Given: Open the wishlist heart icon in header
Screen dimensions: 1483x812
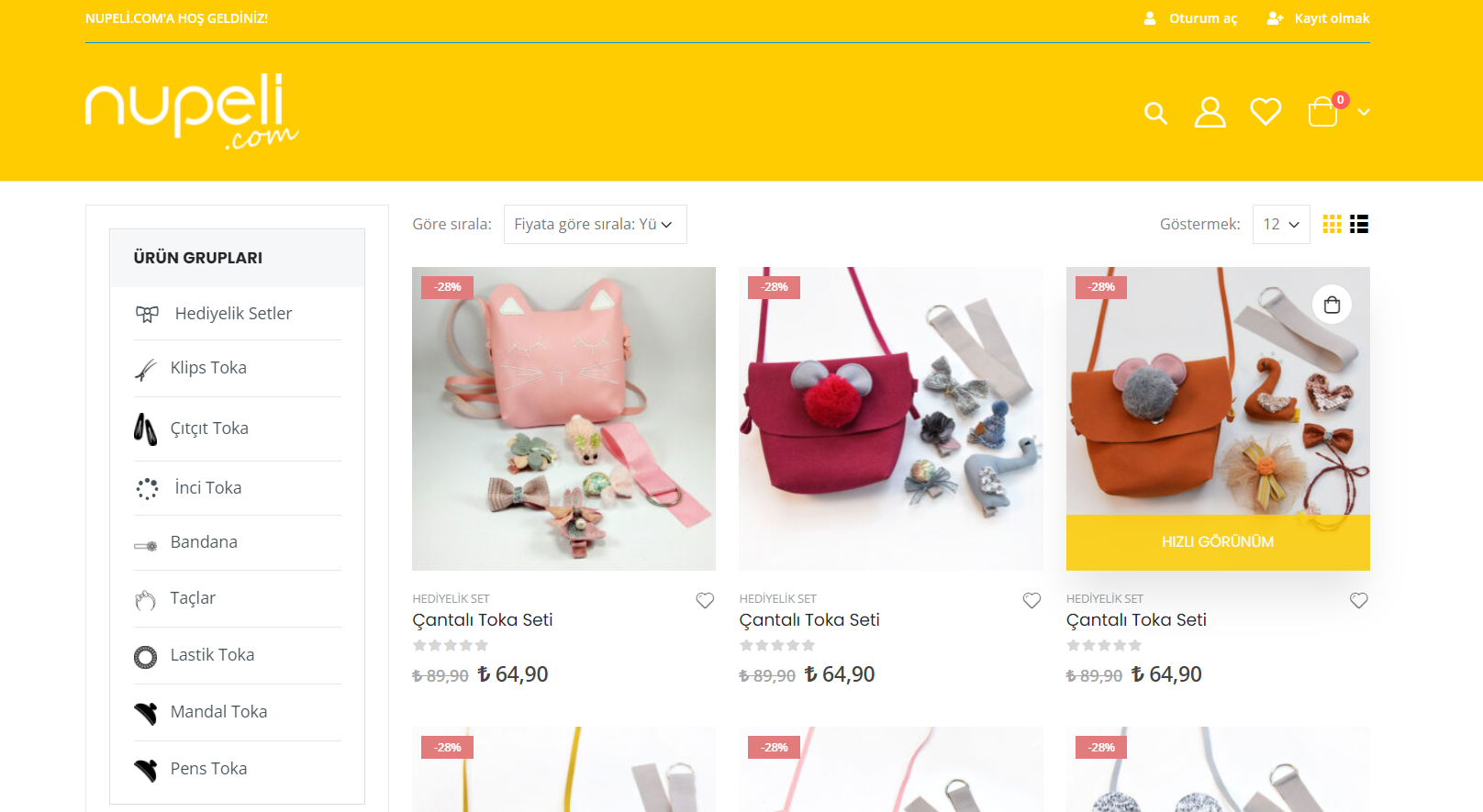Looking at the screenshot, I should pyautogui.click(x=1266, y=112).
